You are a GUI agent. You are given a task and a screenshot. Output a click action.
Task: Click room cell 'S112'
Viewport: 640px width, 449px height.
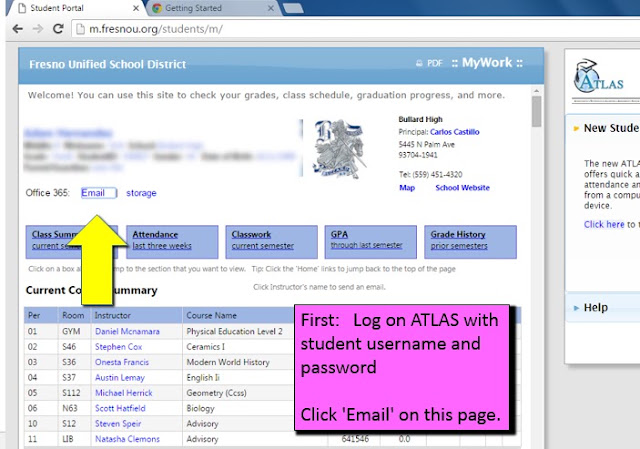[71, 393]
